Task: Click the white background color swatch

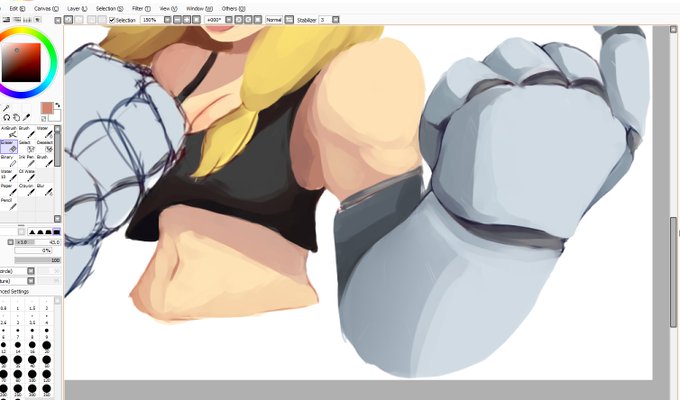Action: point(56,116)
